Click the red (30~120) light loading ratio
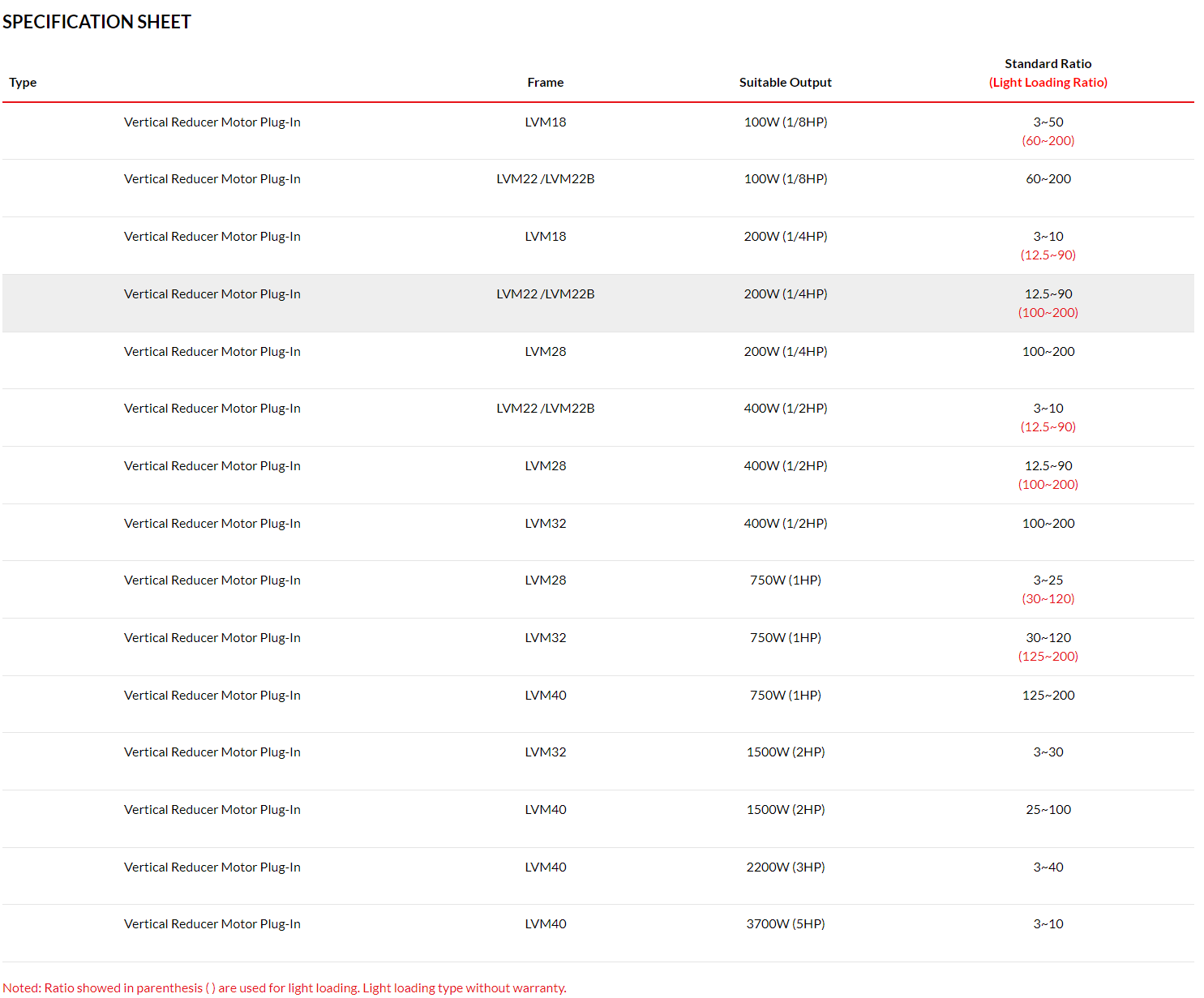The height and width of the screenshot is (998, 1204). [x=1048, y=599]
